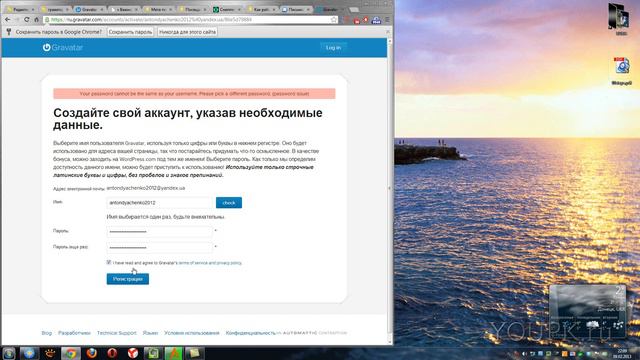Click the username field with antondyachenko2012
640x360 pixels.
coord(160,203)
